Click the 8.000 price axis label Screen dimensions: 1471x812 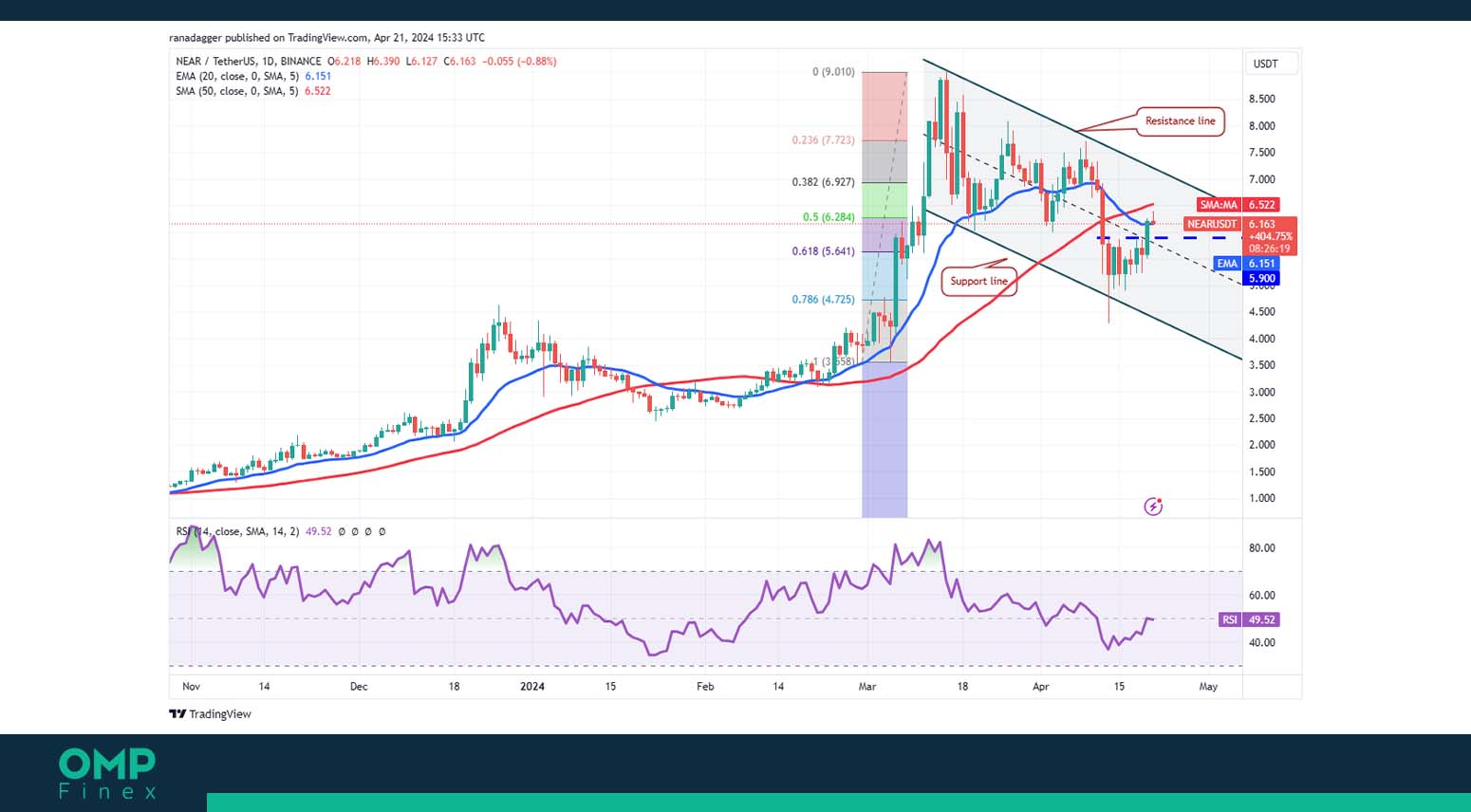[1262, 126]
